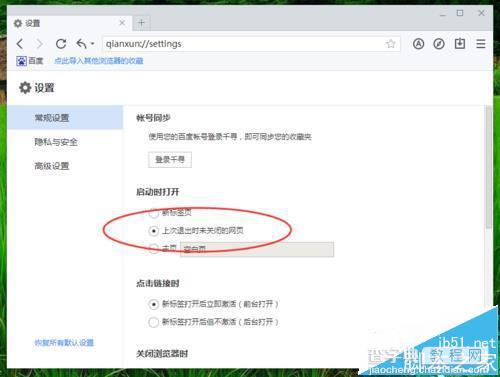Image resolution: width=500 pixels, height=377 pixels.
Task: Click the forward navigation arrow
Action: click(40, 44)
